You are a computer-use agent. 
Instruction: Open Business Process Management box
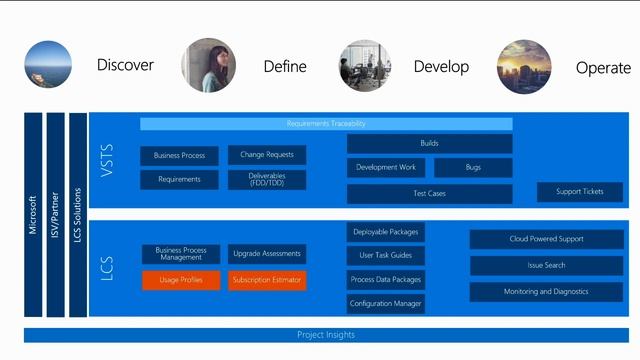pos(181,254)
